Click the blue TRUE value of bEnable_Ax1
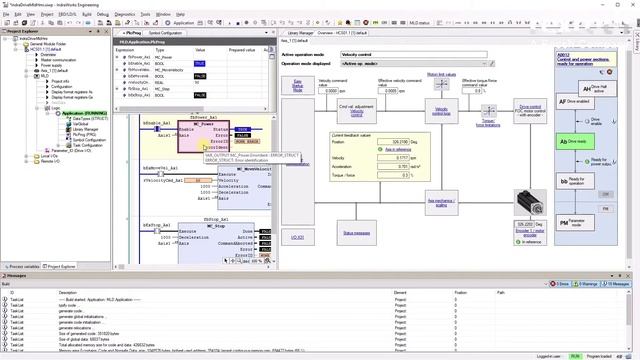The height and width of the screenshot is (360, 640). 200,64
